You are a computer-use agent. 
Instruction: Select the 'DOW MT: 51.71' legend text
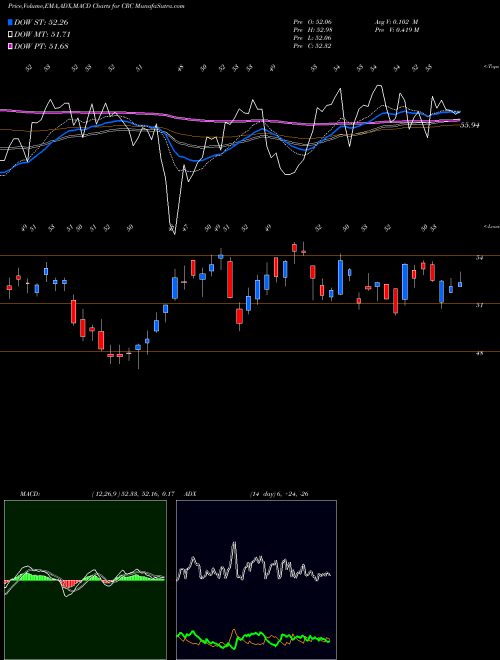[42, 34]
